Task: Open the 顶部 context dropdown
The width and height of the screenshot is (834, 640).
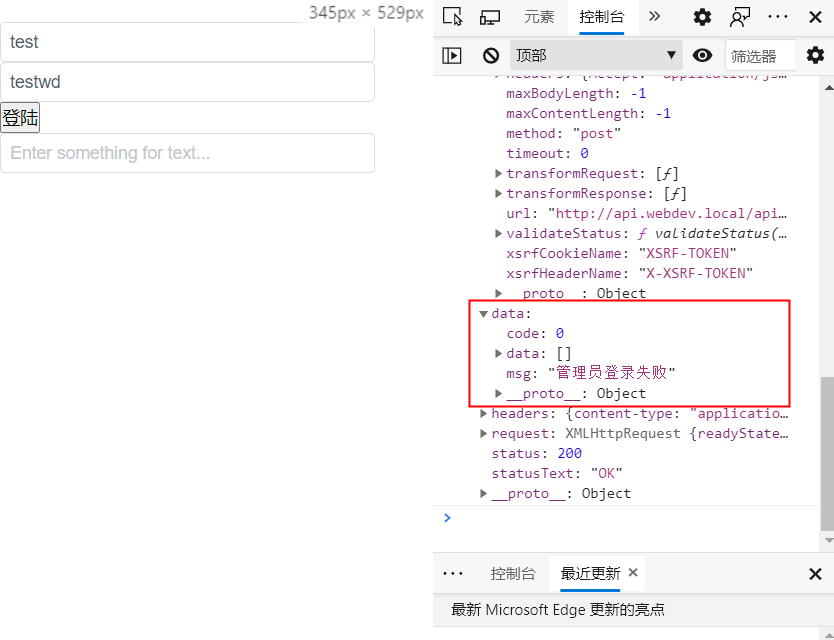Action: coord(596,55)
